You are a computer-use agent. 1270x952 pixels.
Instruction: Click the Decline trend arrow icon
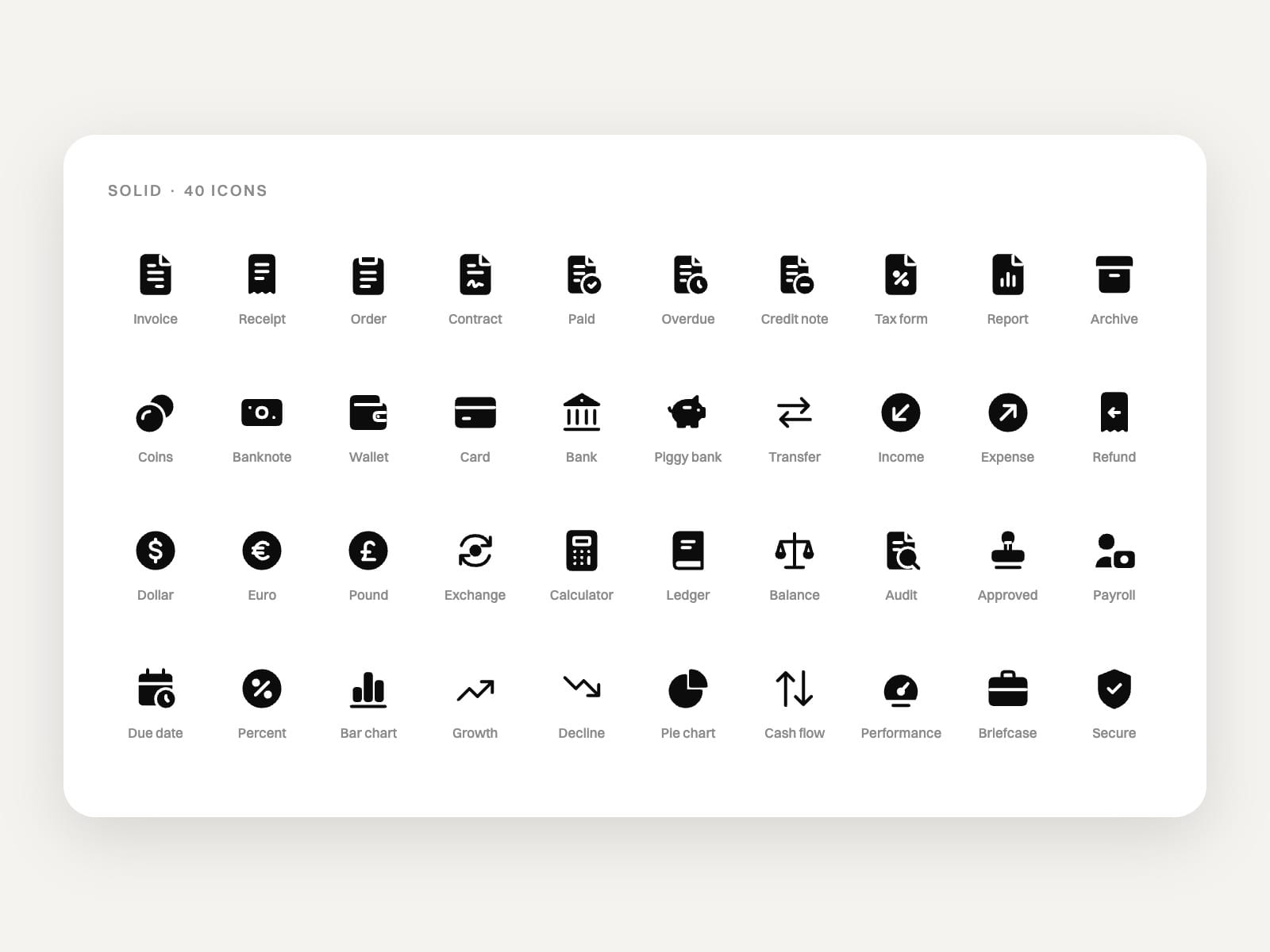pyautogui.click(x=582, y=687)
